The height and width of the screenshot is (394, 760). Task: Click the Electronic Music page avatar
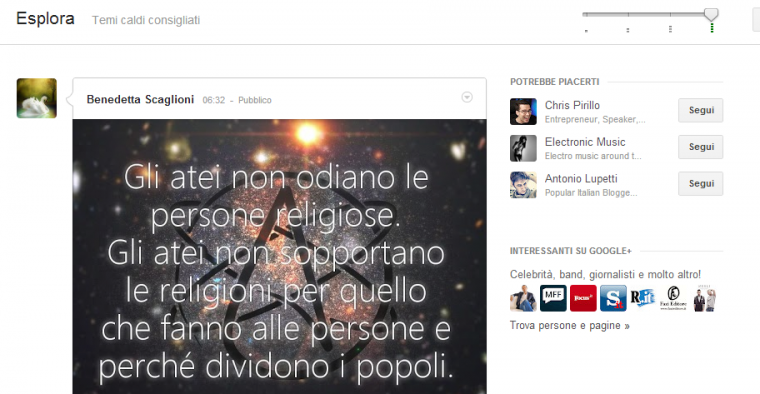coord(523,148)
